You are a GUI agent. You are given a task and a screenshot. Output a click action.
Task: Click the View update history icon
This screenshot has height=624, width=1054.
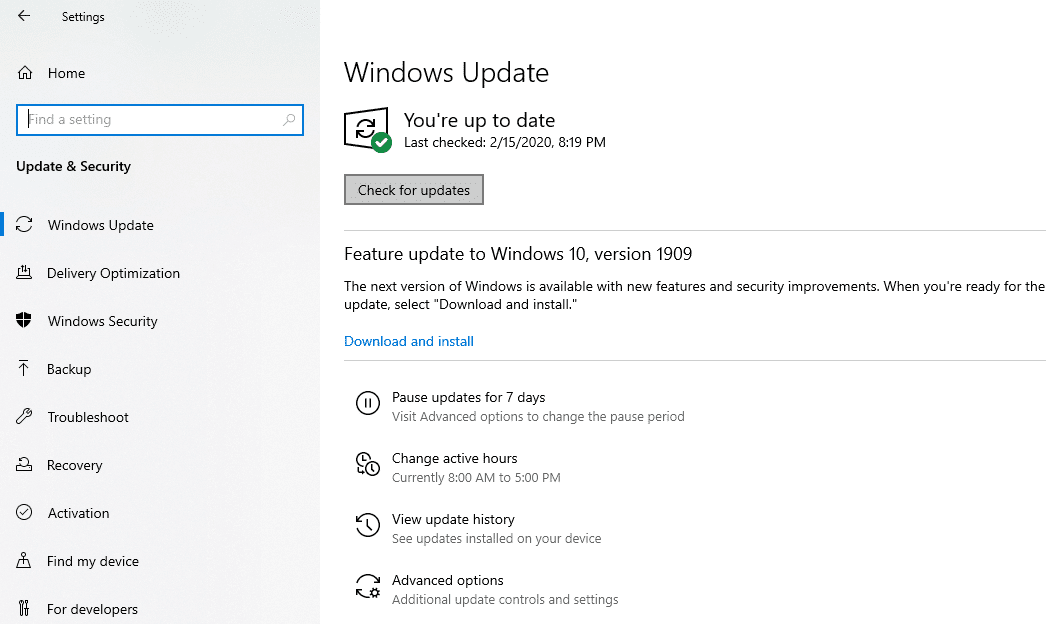coord(368,525)
